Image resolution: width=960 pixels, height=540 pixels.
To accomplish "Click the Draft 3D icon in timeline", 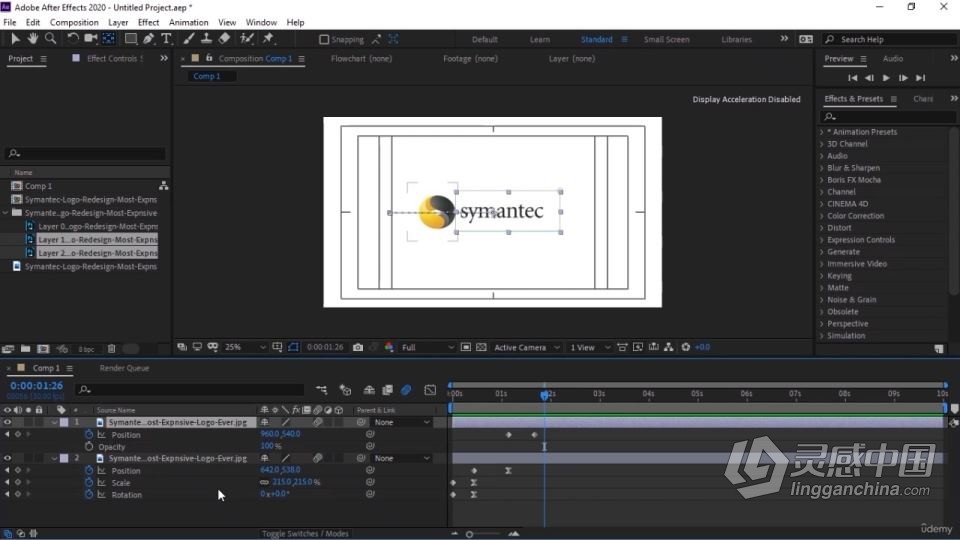I will 345,389.
